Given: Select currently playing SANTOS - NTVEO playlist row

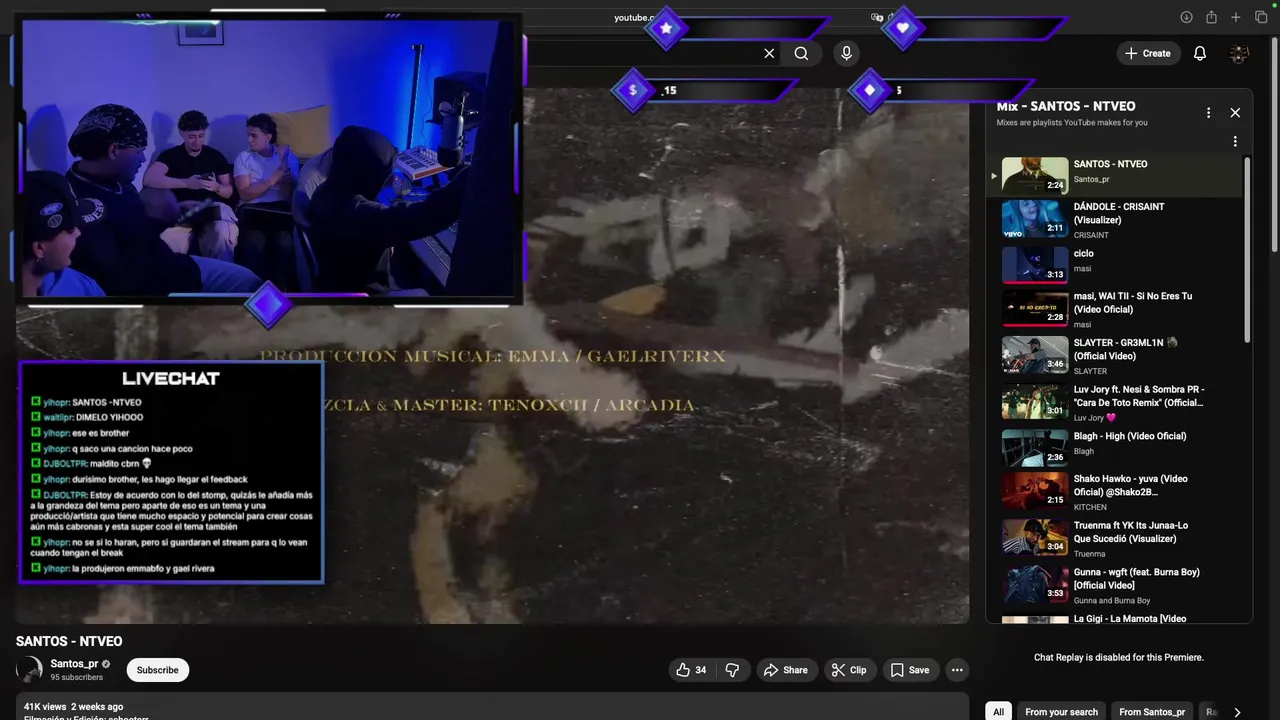Looking at the screenshot, I should pos(1114,175).
